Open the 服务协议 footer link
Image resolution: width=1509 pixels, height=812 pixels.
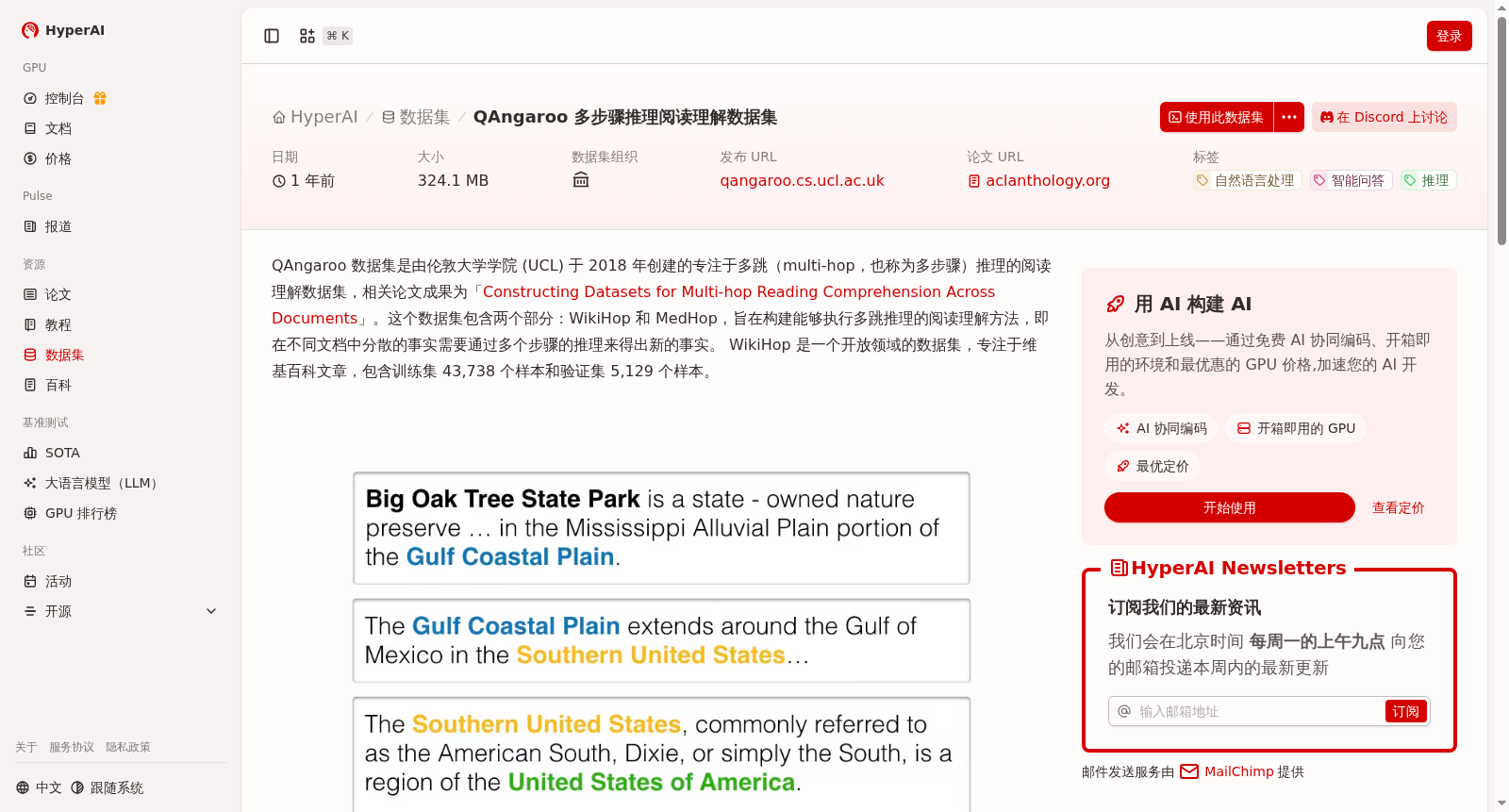point(72,747)
